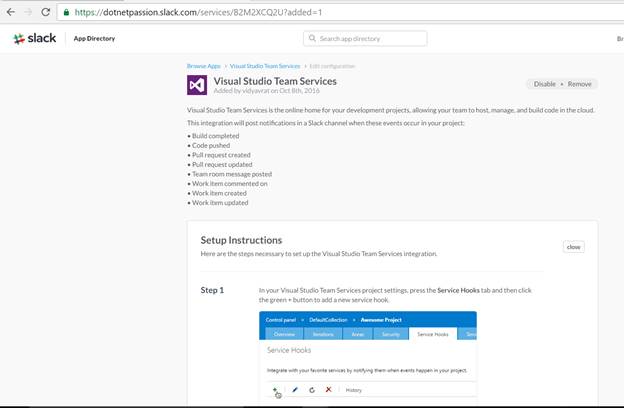The image size is (624, 408).
Task: Close the Setup Instructions panel
Action: pyautogui.click(x=573, y=247)
